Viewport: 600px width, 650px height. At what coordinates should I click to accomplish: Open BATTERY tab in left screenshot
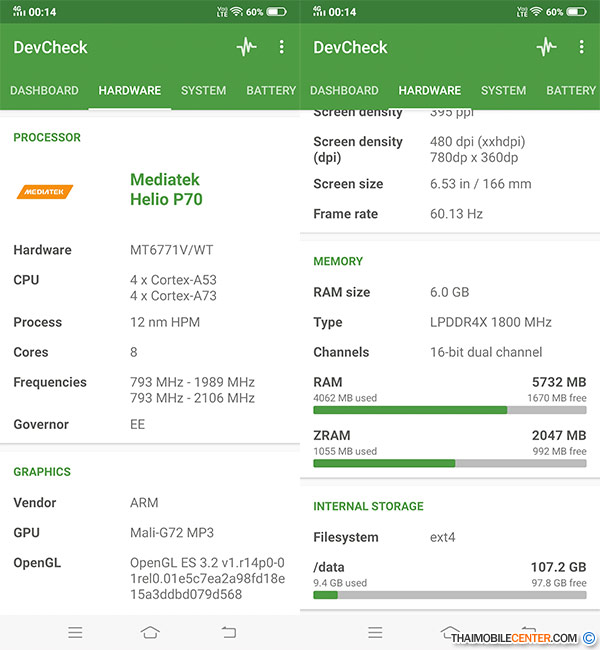tap(271, 90)
